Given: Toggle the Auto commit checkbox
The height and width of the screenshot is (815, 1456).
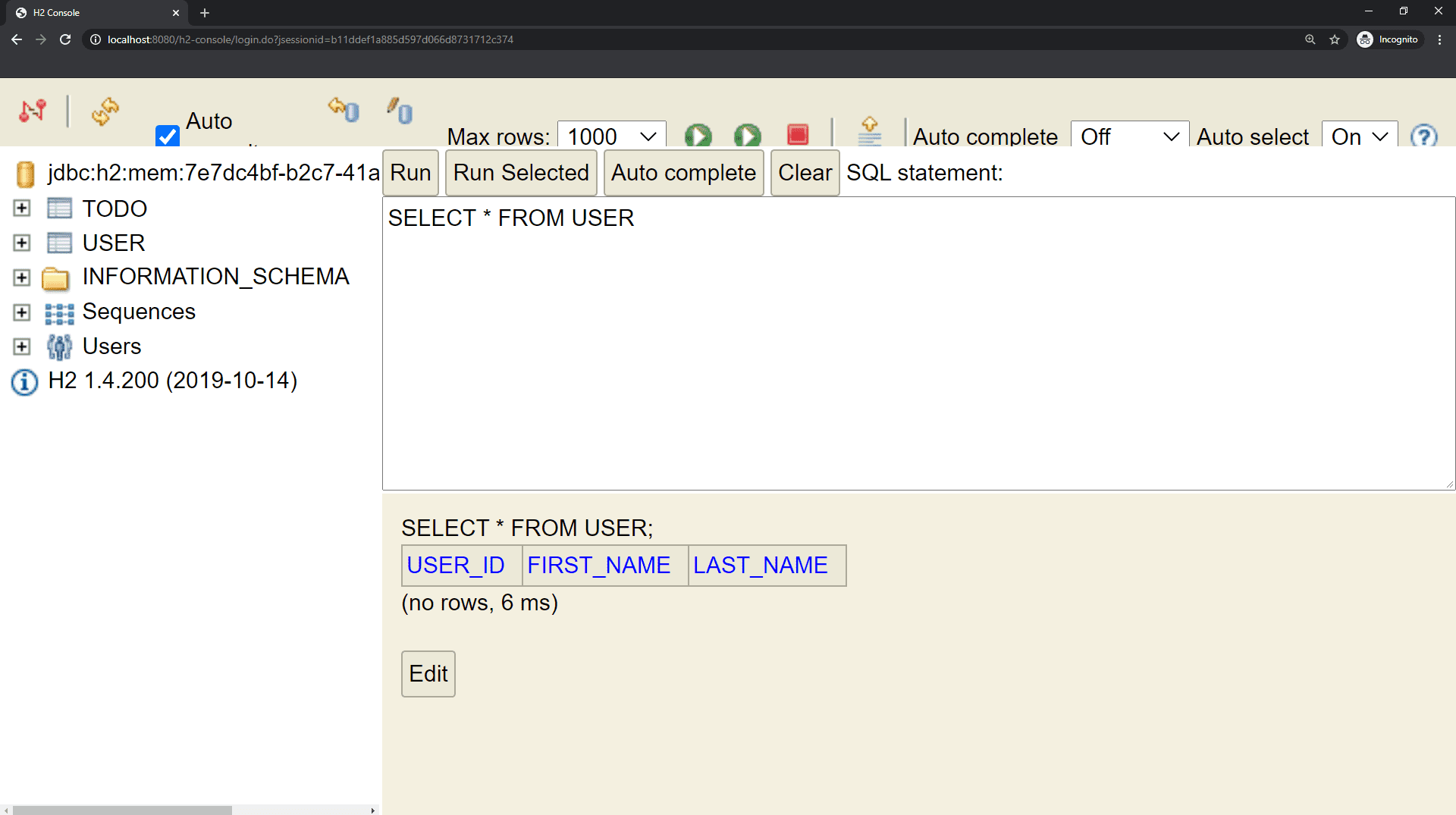Looking at the screenshot, I should [168, 136].
